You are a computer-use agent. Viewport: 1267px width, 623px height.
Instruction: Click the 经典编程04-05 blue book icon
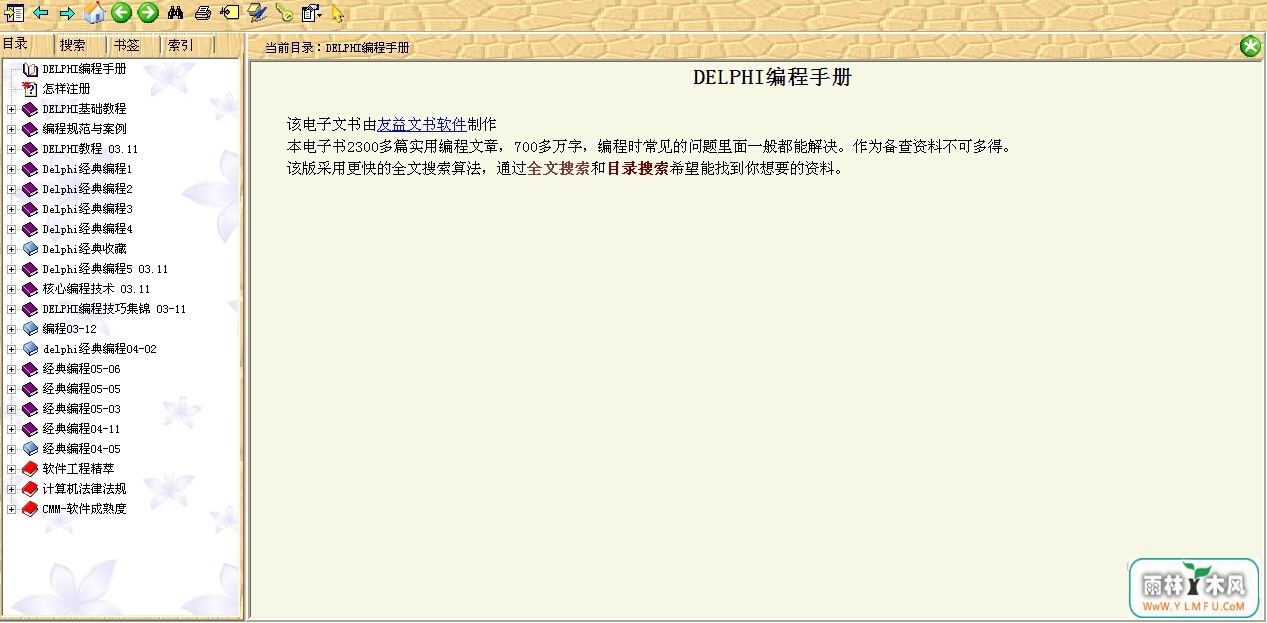point(30,449)
